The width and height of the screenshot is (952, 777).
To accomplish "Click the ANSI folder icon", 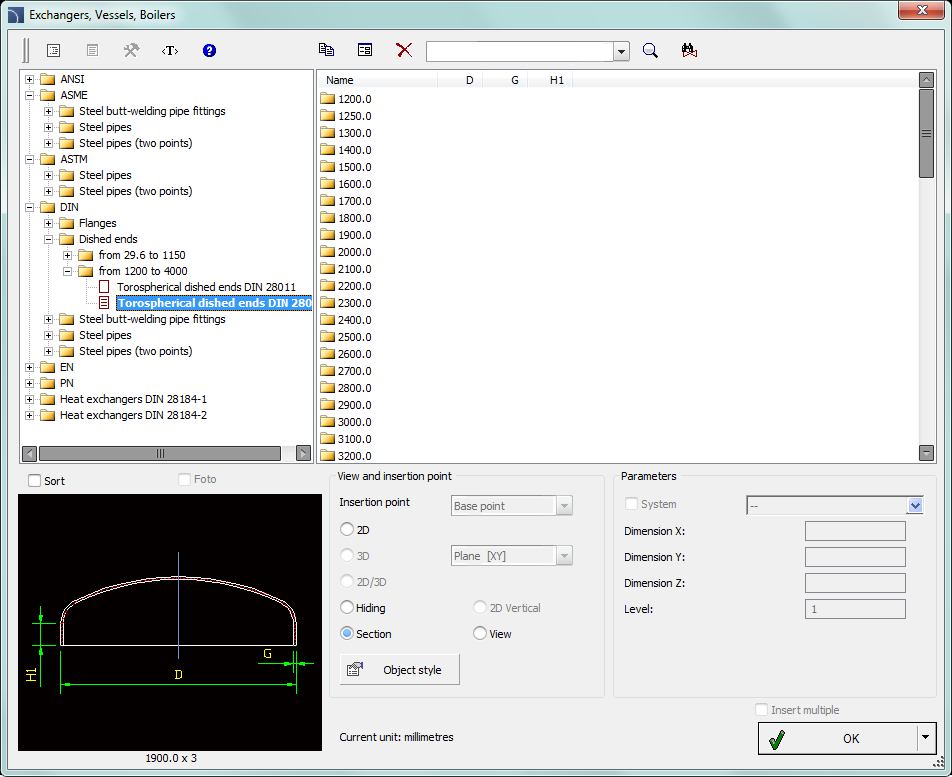I will [47, 79].
